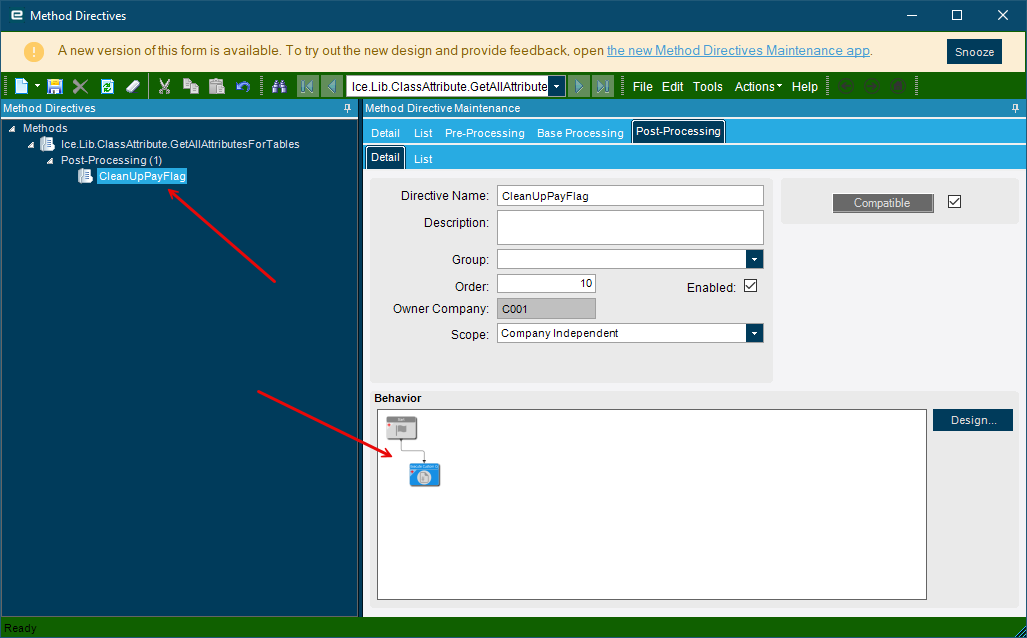Select the CleanUpPayFlag tree item
The image size is (1027, 638).
(142, 176)
